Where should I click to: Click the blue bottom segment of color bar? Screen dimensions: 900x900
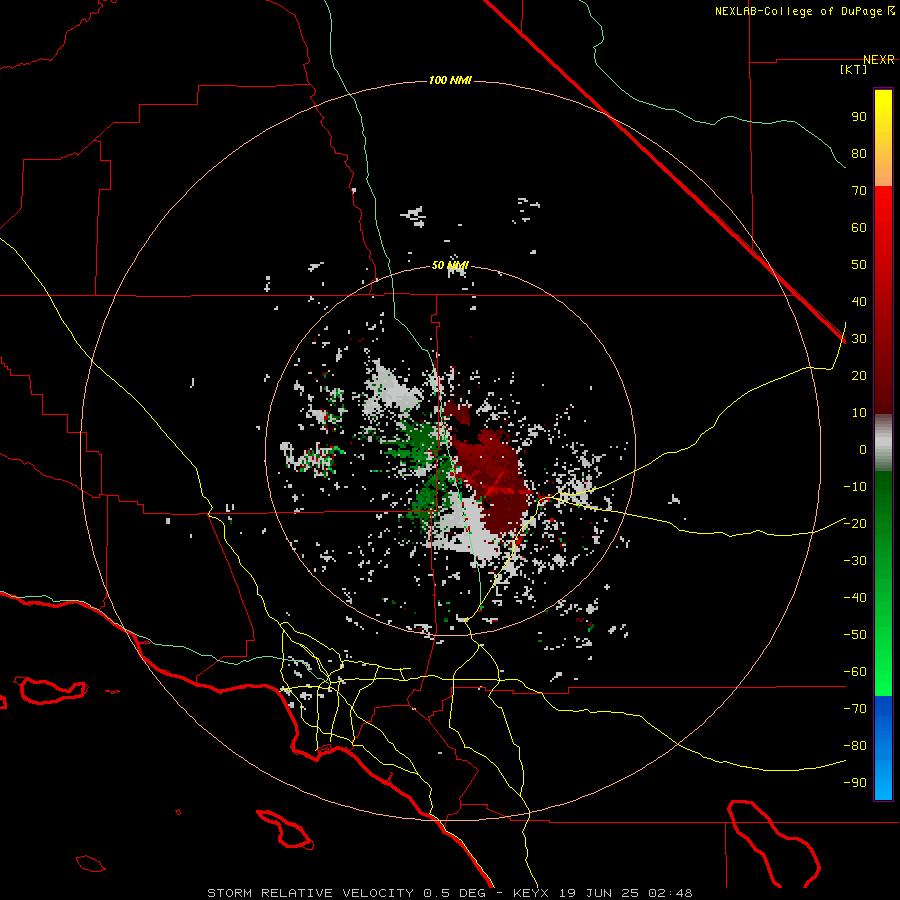tap(883, 748)
